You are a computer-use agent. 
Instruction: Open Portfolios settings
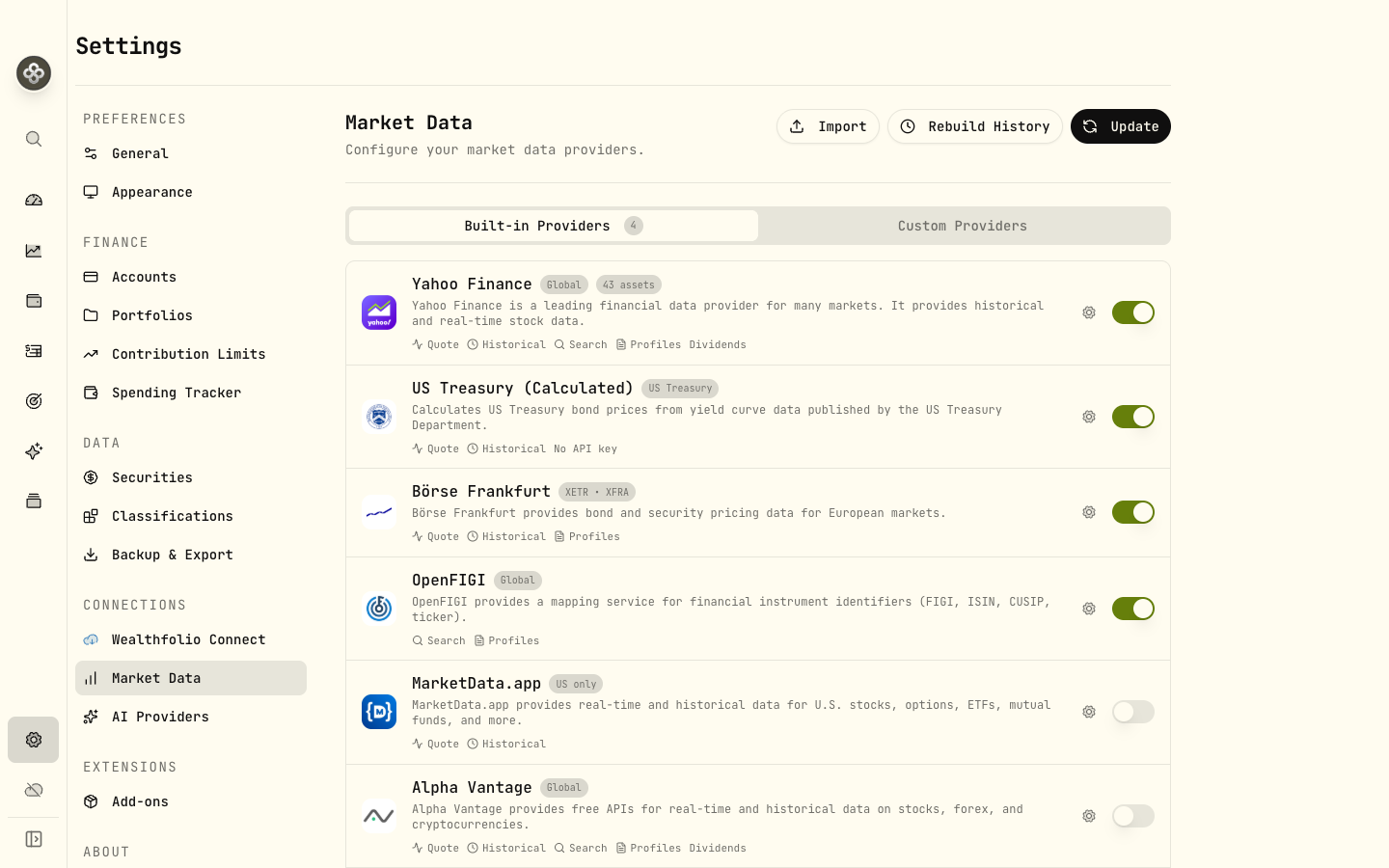(191, 315)
